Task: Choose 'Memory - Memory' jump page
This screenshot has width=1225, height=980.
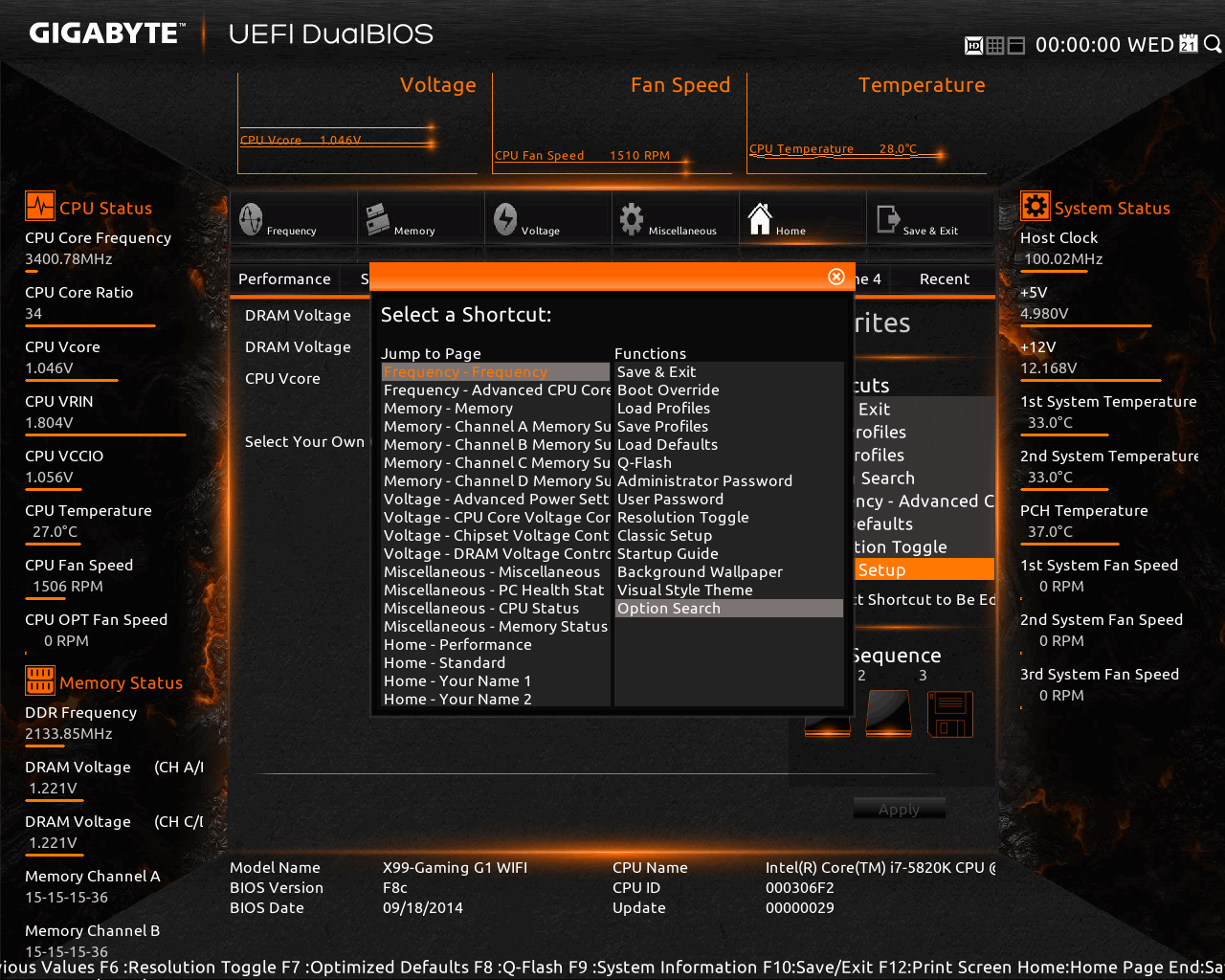Action: pyautogui.click(x=496, y=408)
